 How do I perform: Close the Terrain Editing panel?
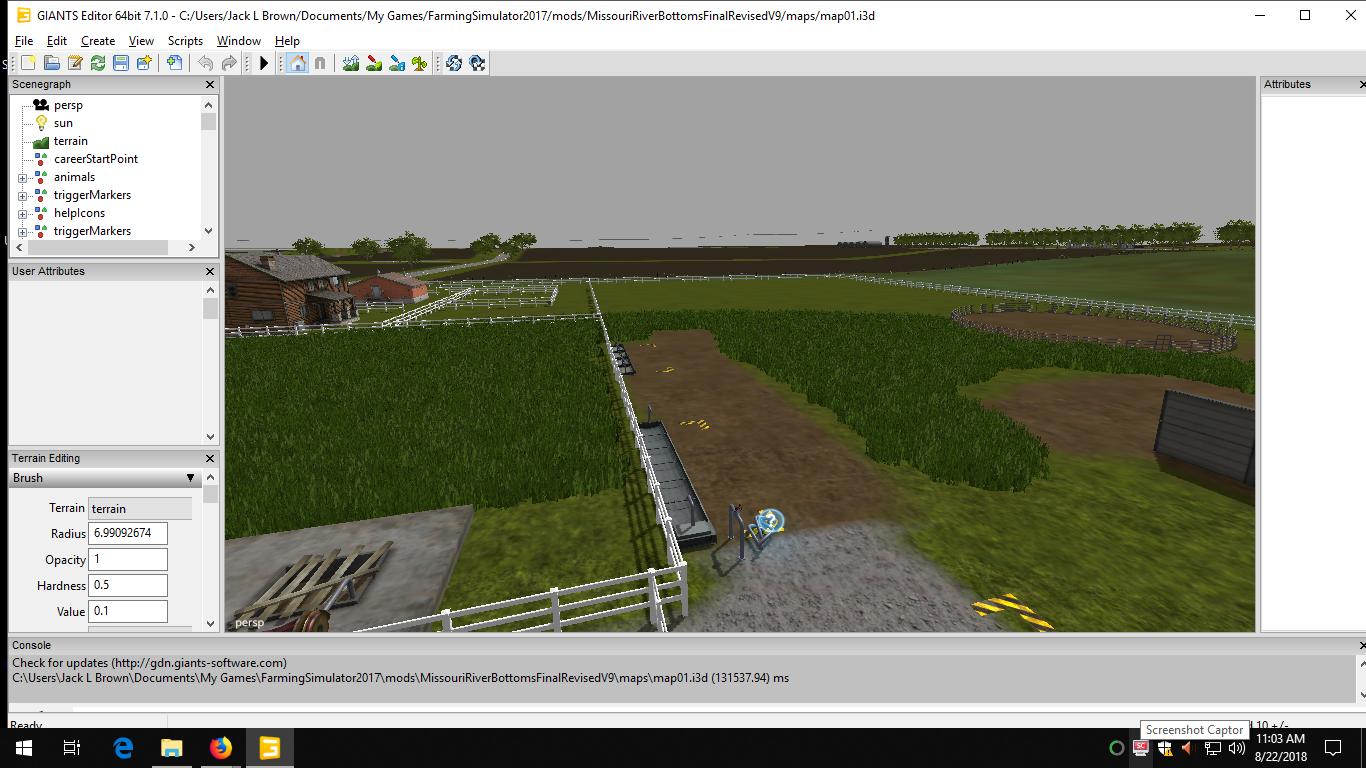[x=210, y=458]
